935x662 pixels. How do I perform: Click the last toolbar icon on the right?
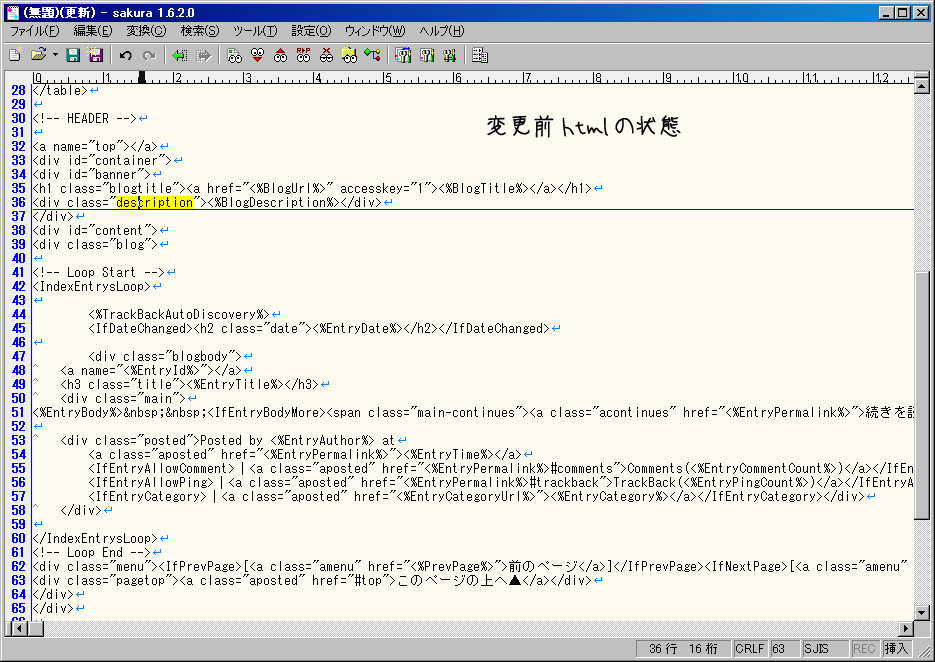tap(480, 55)
